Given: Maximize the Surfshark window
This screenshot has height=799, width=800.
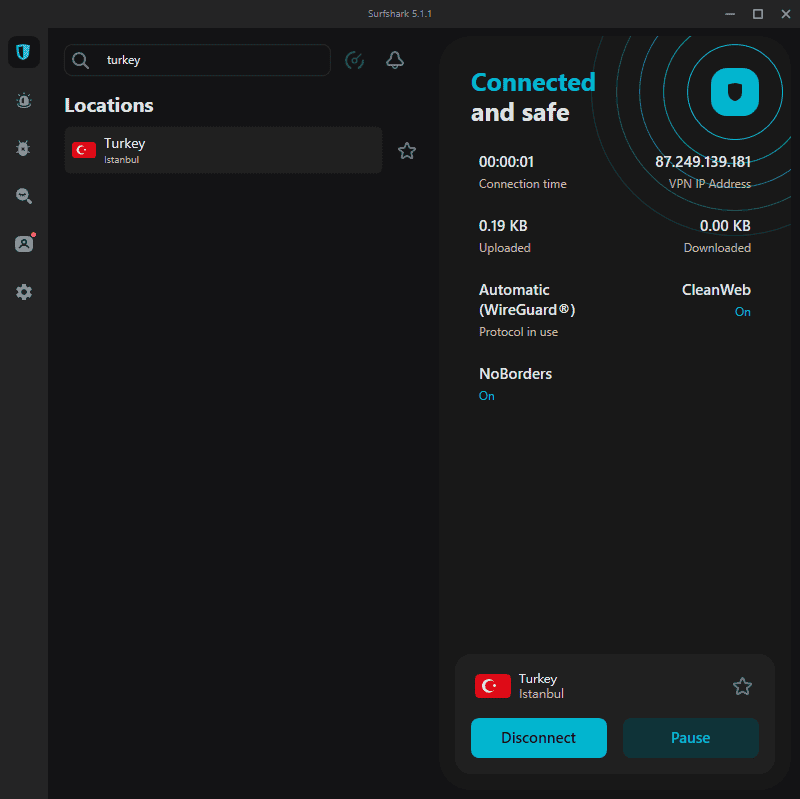Looking at the screenshot, I should point(758,14).
